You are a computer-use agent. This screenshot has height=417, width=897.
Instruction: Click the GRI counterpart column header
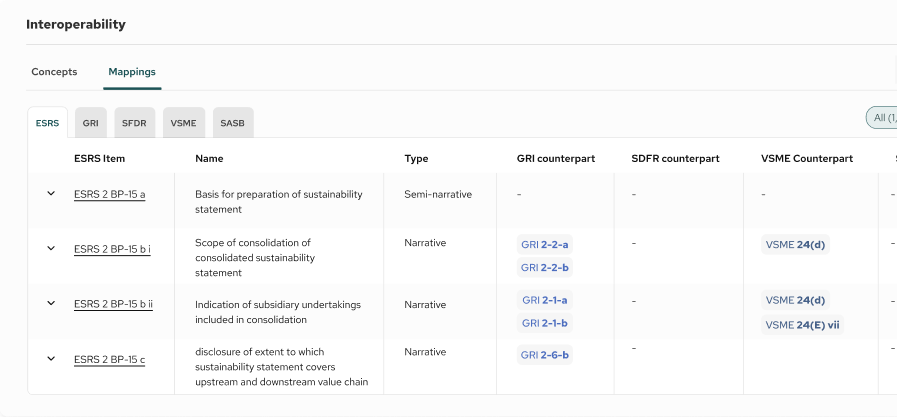click(555, 158)
